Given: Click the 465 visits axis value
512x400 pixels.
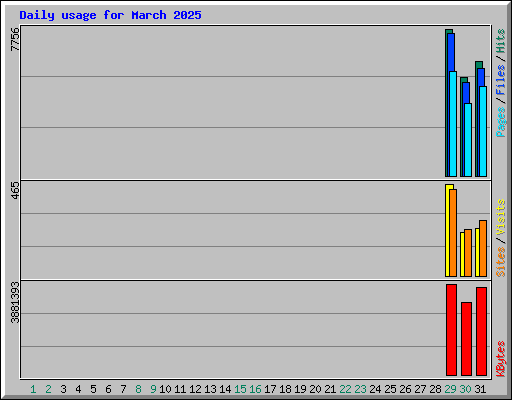Looking at the screenshot, I should [15, 190].
